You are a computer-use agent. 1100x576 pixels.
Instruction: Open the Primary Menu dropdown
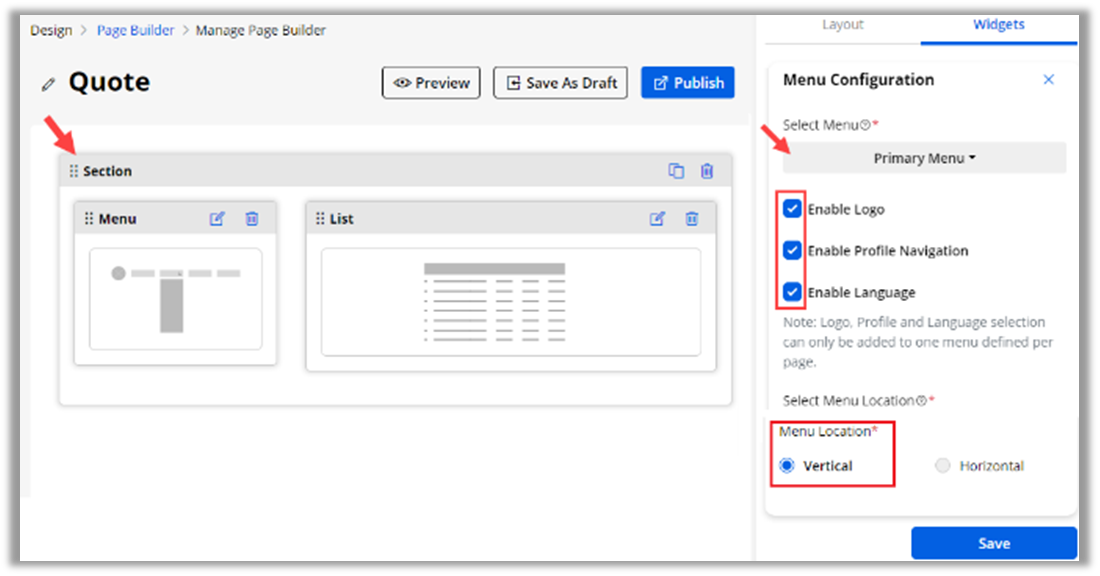pyautogui.click(x=924, y=158)
